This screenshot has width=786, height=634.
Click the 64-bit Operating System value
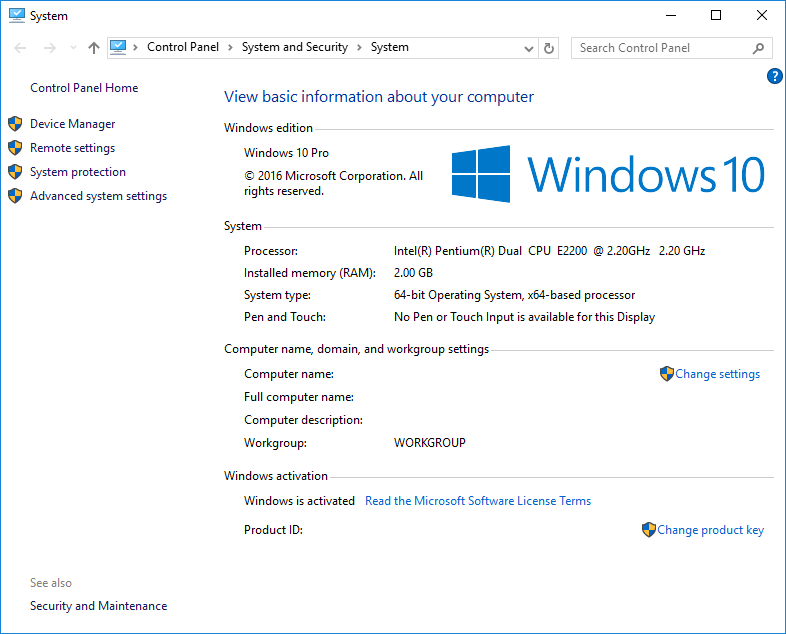tap(514, 295)
